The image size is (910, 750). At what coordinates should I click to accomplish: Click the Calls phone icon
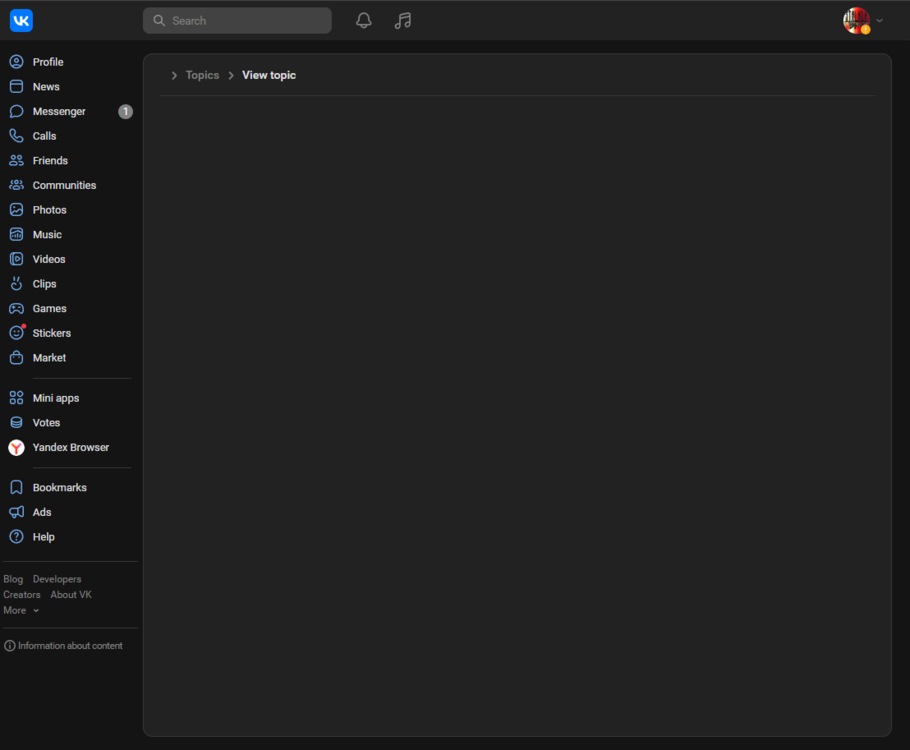pyautogui.click(x=17, y=136)
